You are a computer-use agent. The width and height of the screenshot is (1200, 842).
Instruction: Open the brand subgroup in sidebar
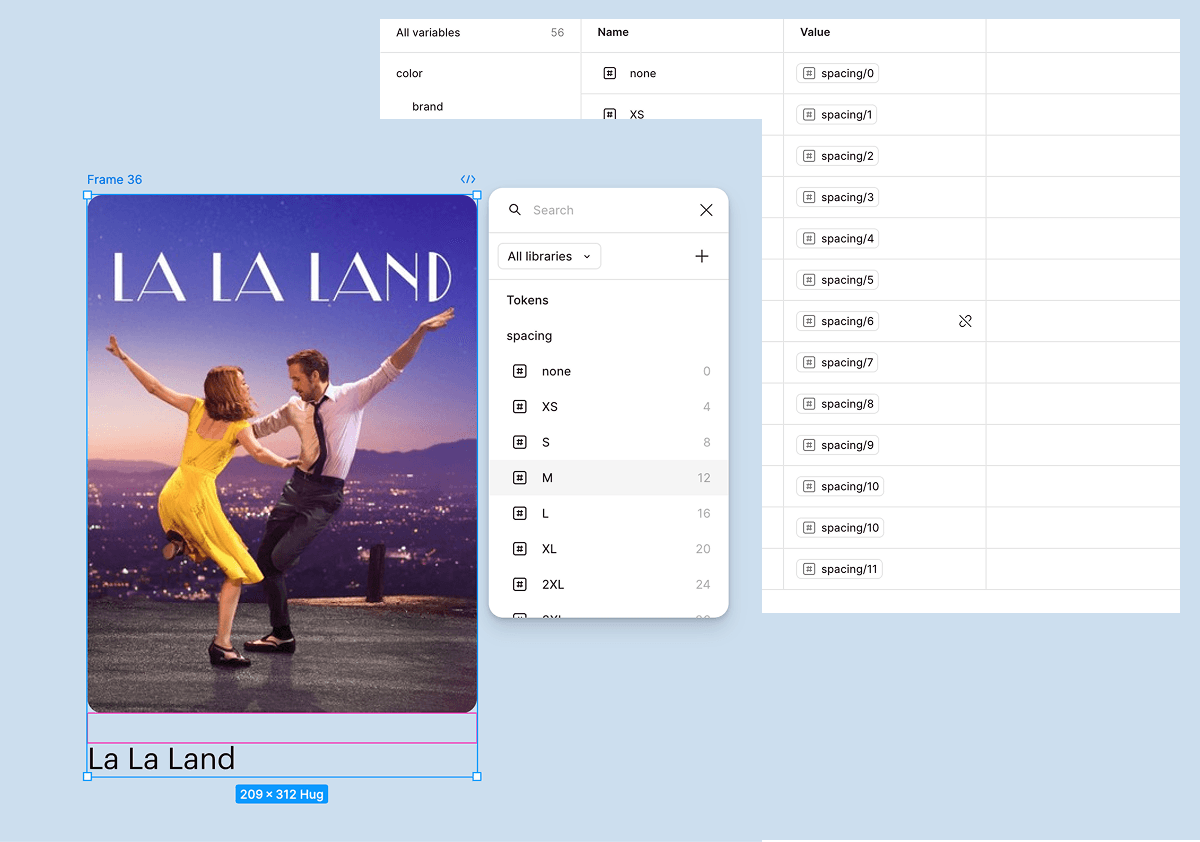coord(427,106)
